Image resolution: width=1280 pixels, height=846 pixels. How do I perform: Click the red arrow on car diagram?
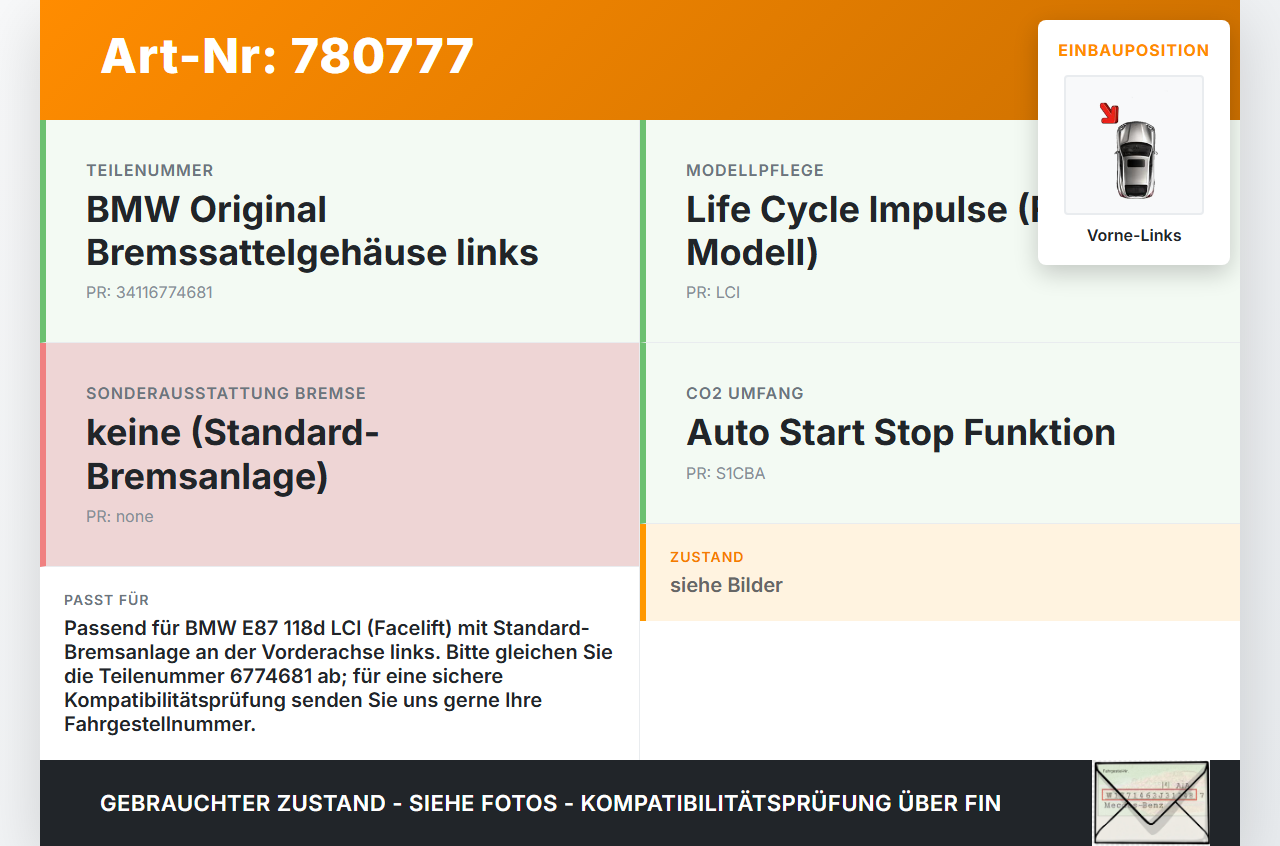pyautogui.click(x=1109, y=112)
